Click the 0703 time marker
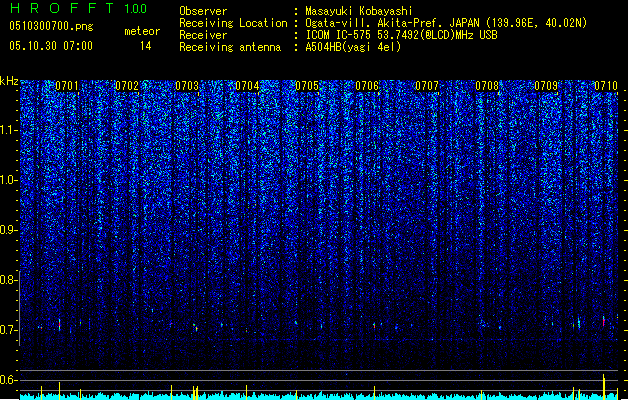Screen dimensions: 629x400 pyautogui.click(x=187, y=86)
